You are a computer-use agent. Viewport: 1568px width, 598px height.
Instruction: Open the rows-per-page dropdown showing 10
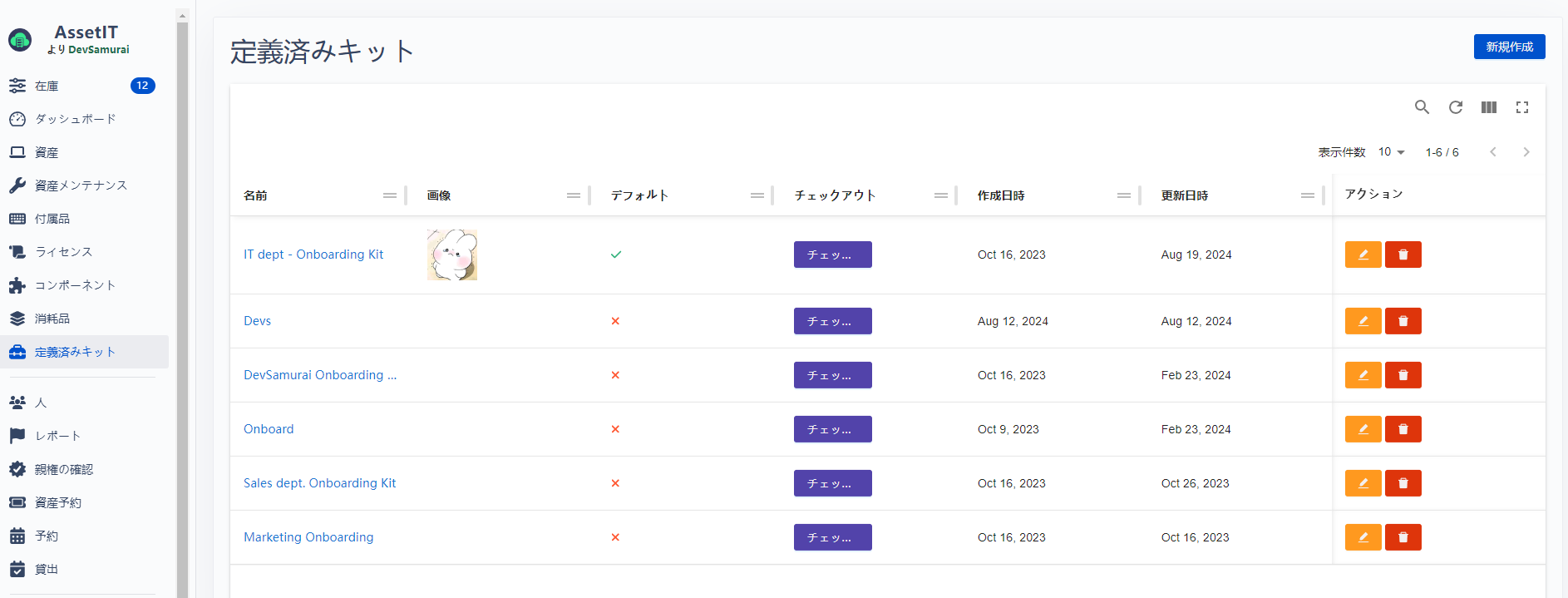coord(1391,152)
